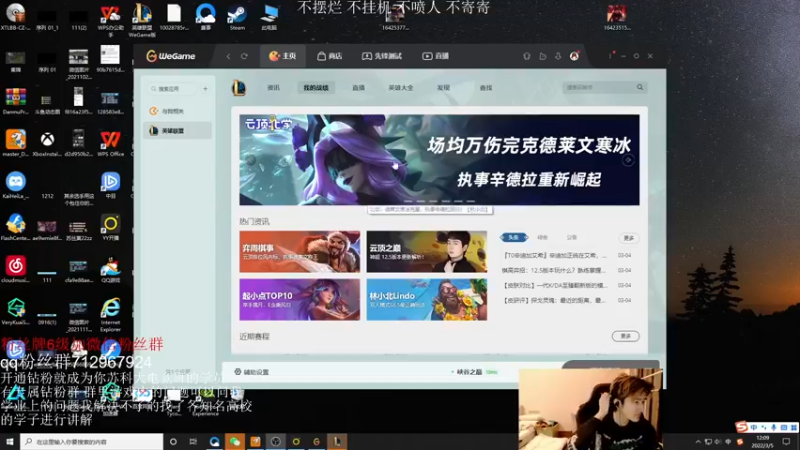This screenshot has width=800, height=450.
Task: Select the 英雄大全 sub-tab
Action: (x=401, y=88)
